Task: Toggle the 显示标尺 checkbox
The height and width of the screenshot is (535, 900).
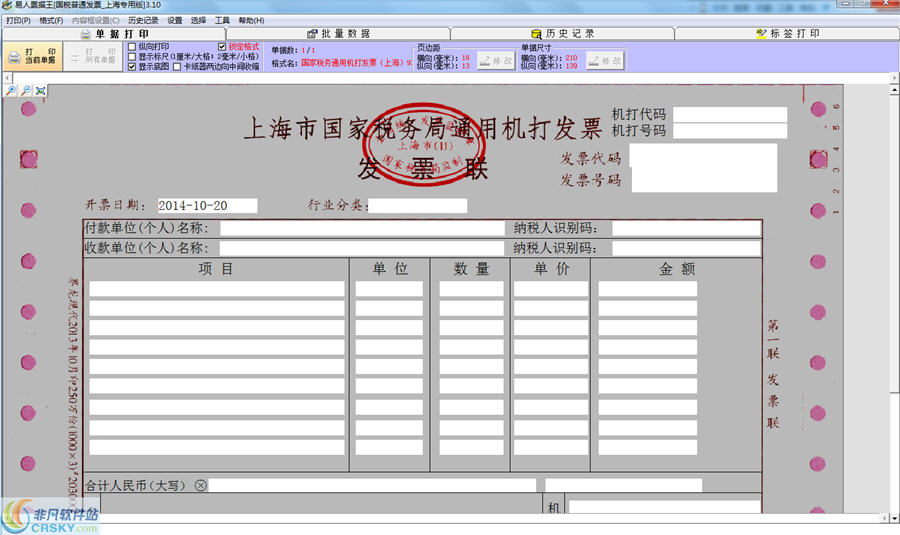Action: [x=132, y=57]
